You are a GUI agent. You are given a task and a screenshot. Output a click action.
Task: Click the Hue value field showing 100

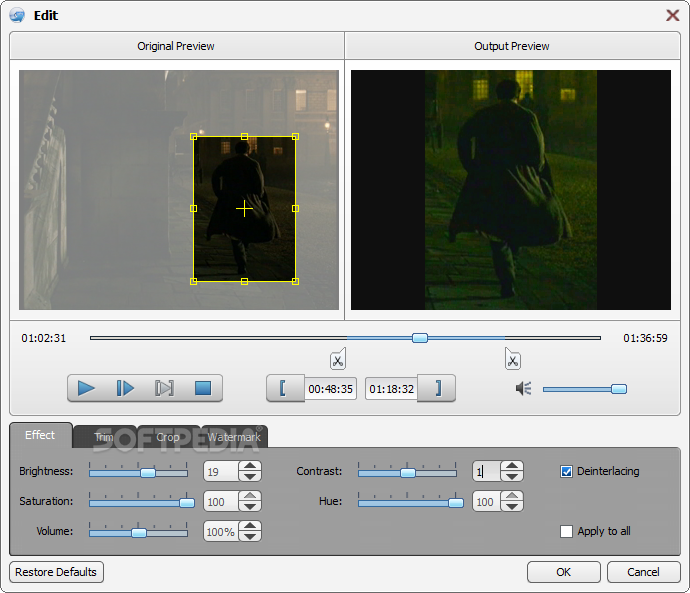487,501
